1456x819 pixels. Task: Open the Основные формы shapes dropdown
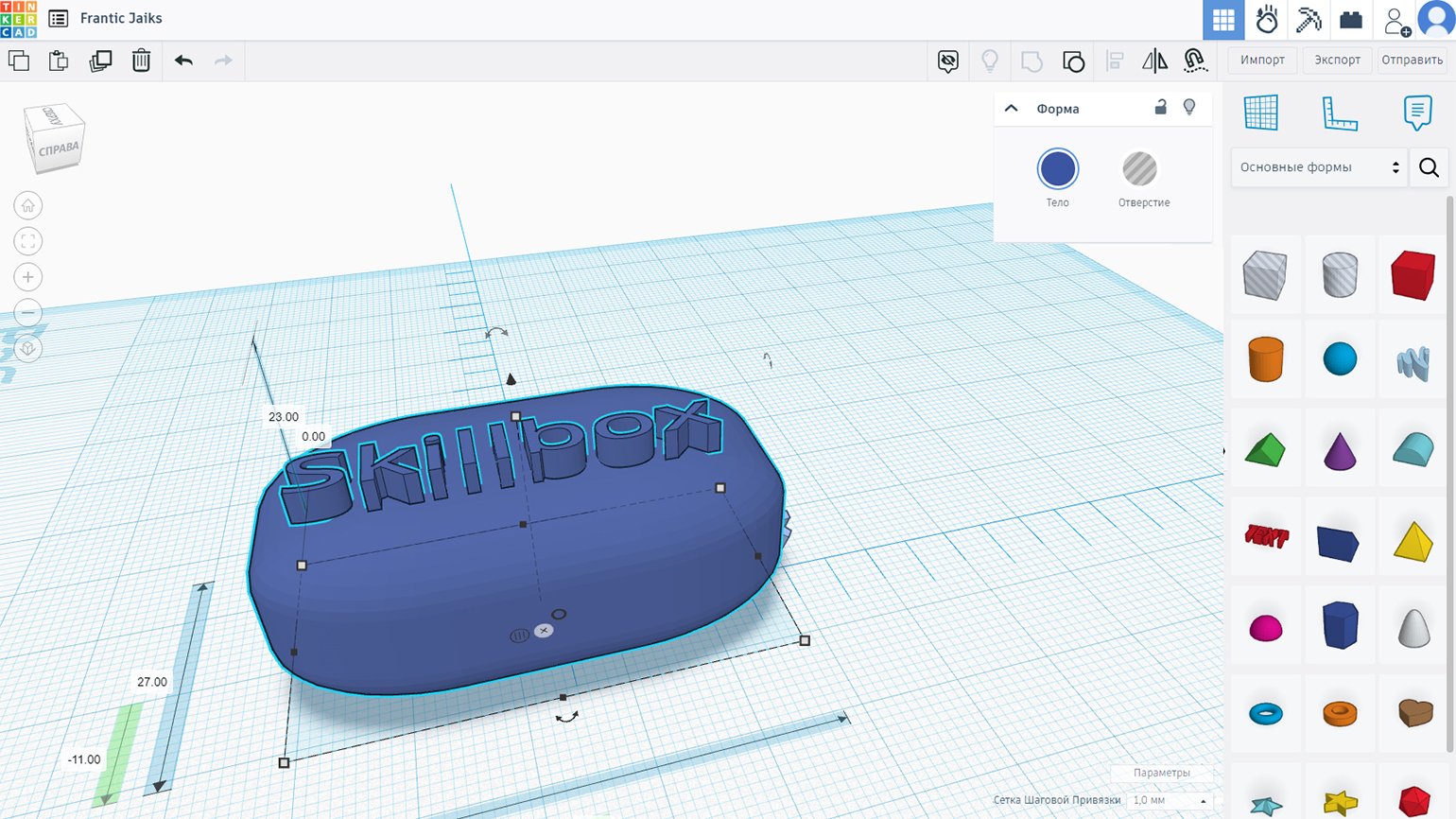coord(1319,167)
